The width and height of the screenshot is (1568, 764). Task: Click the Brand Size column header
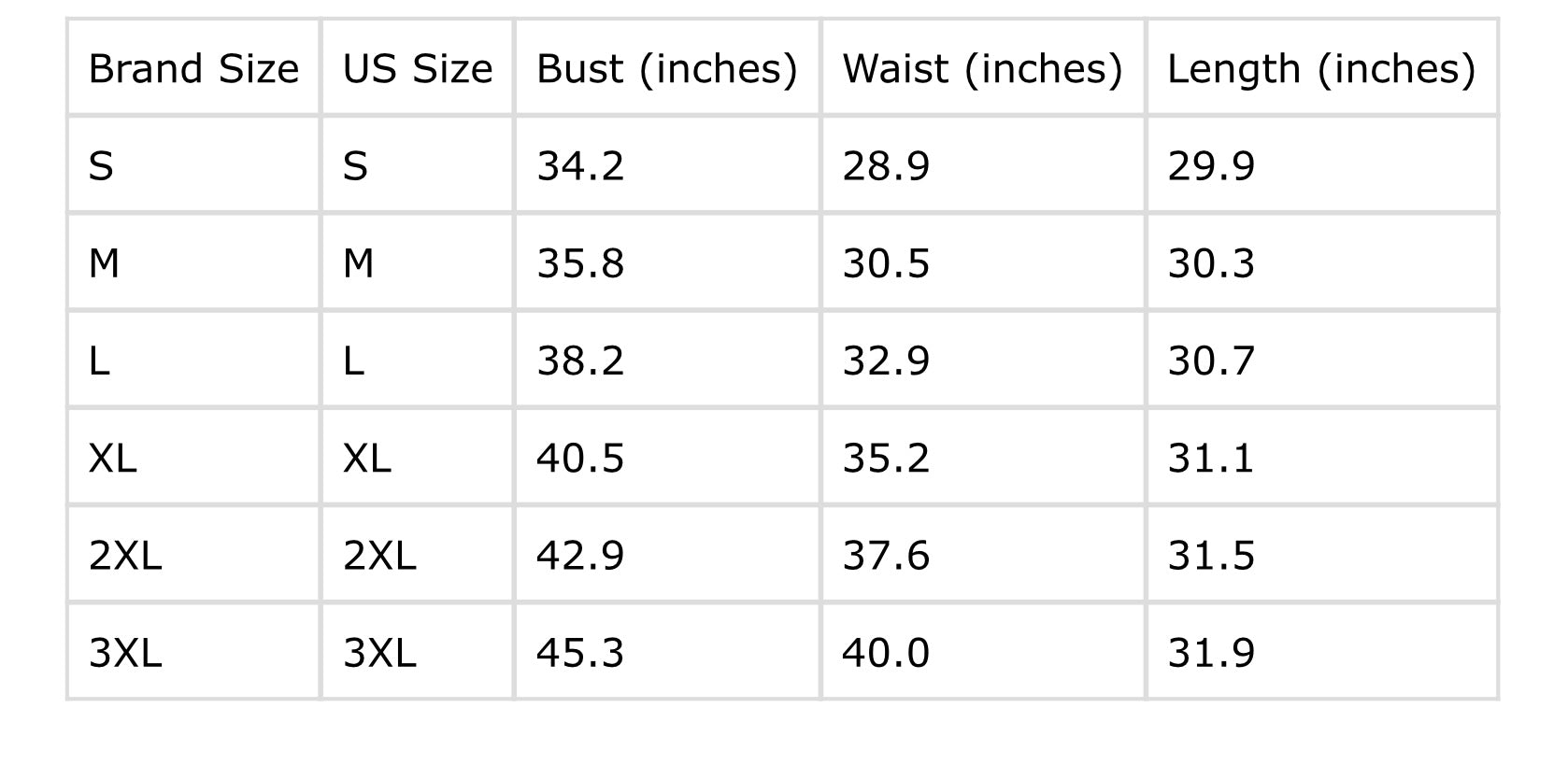click(194, 68)
